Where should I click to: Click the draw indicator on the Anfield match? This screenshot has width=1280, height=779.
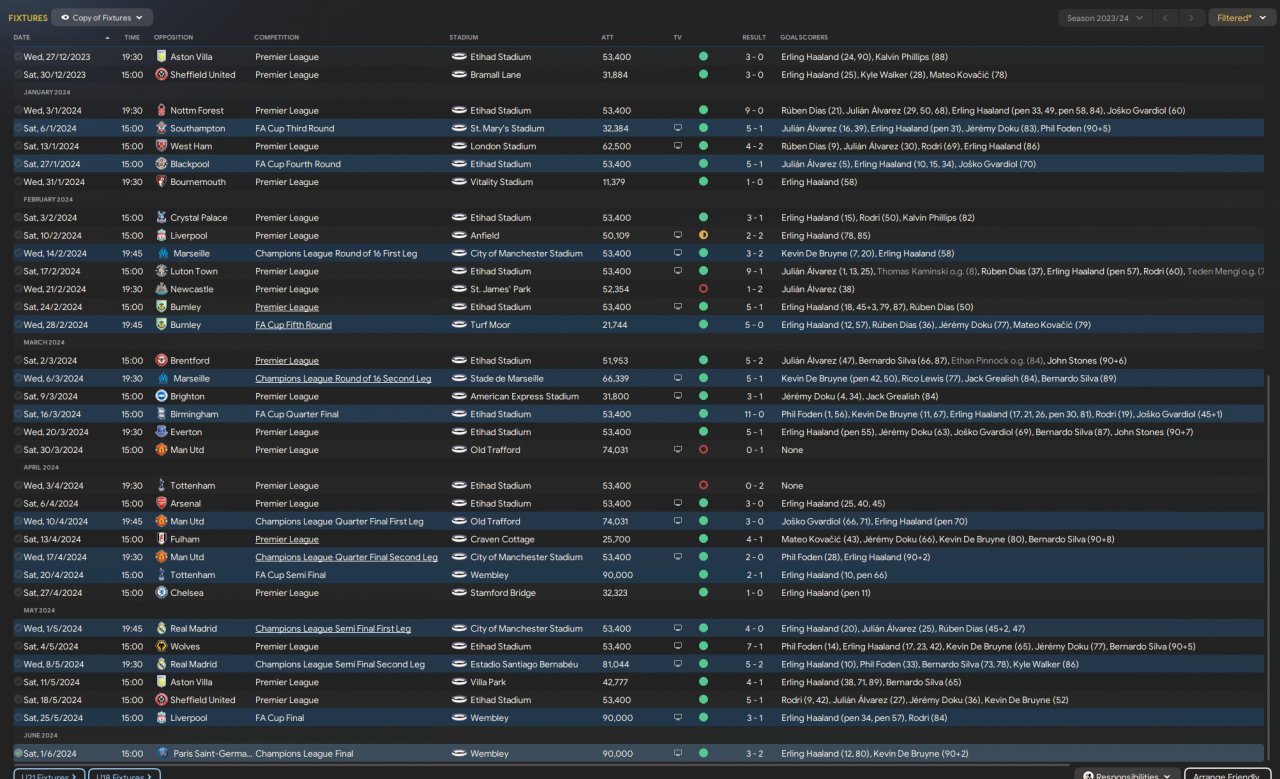703,236
